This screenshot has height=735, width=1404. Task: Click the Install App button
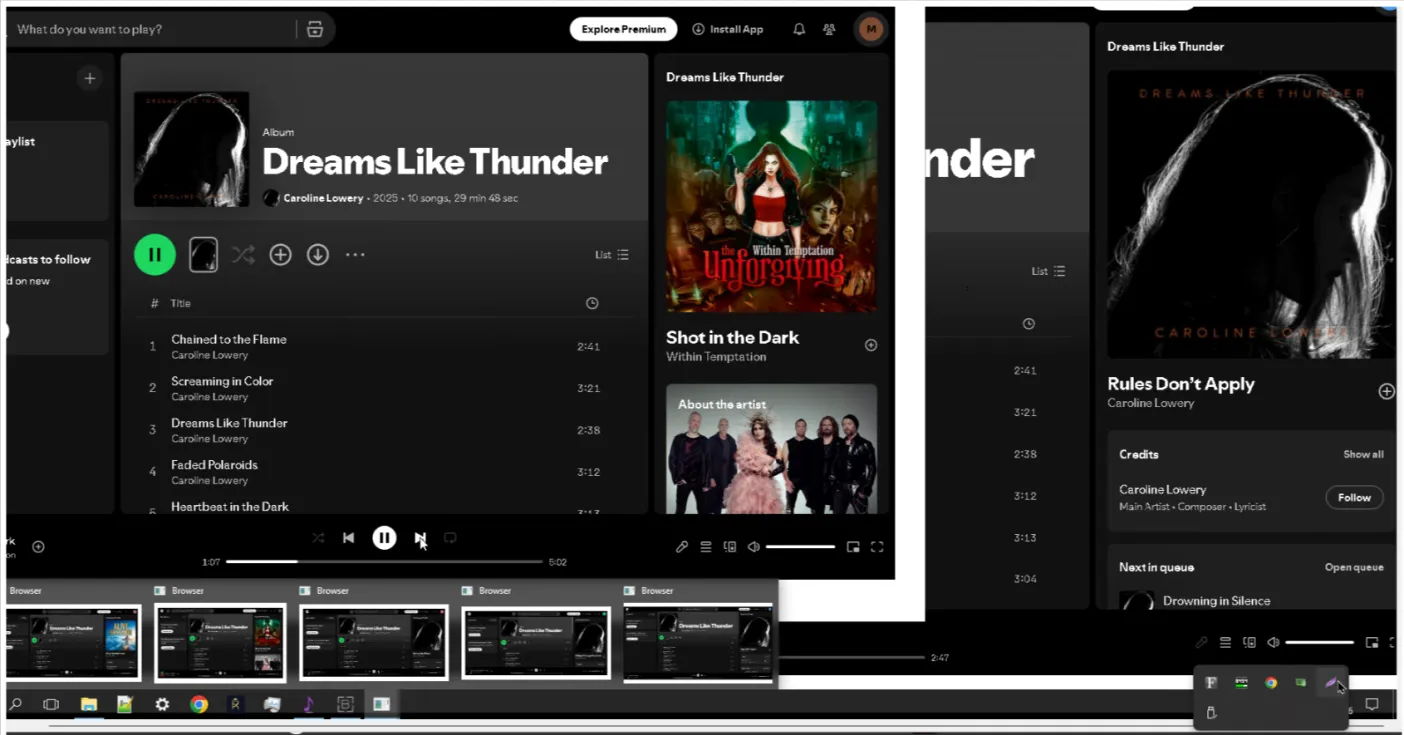(x=727, y=29)
